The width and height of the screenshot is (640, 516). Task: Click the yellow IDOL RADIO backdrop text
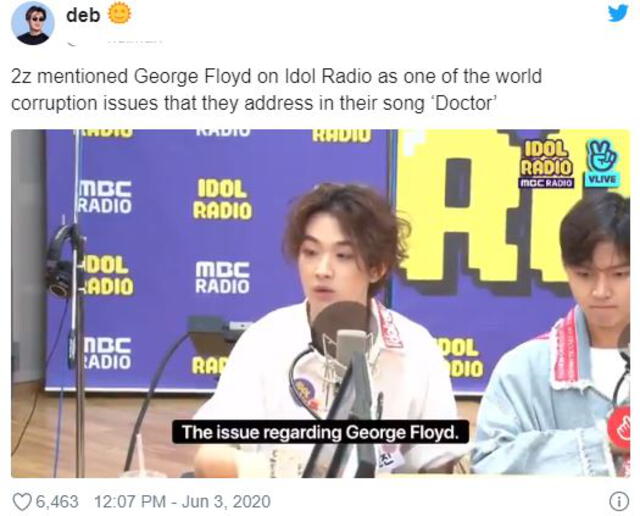coord(222,199)
